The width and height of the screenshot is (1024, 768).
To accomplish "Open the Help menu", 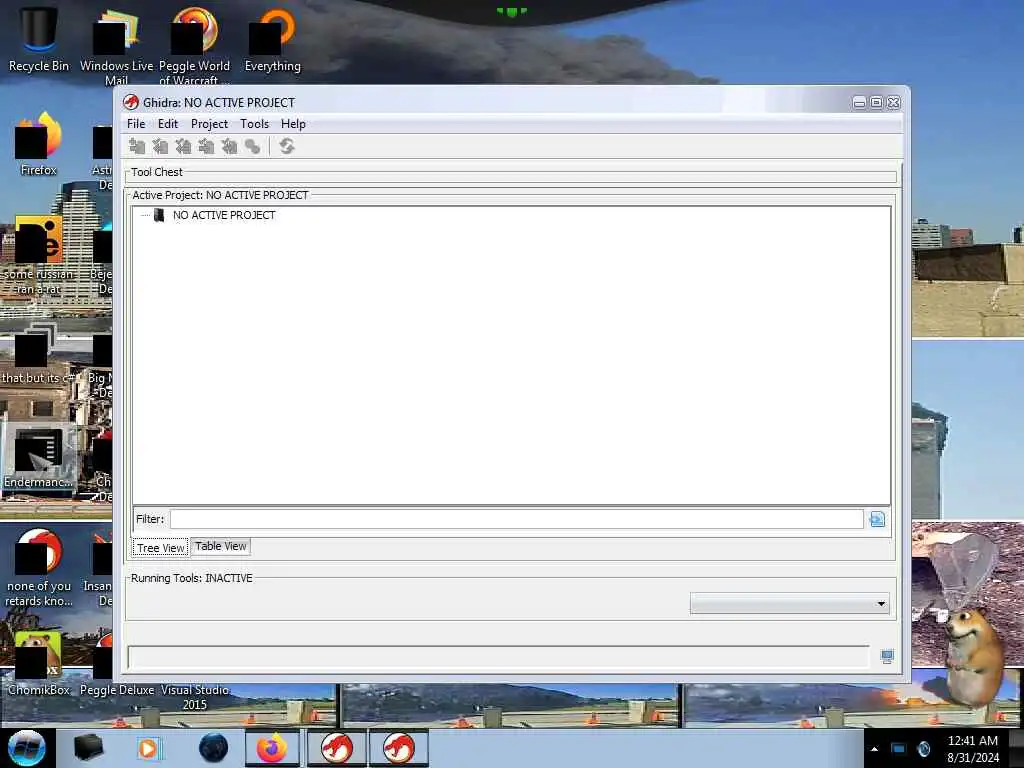I will [293, 124].
